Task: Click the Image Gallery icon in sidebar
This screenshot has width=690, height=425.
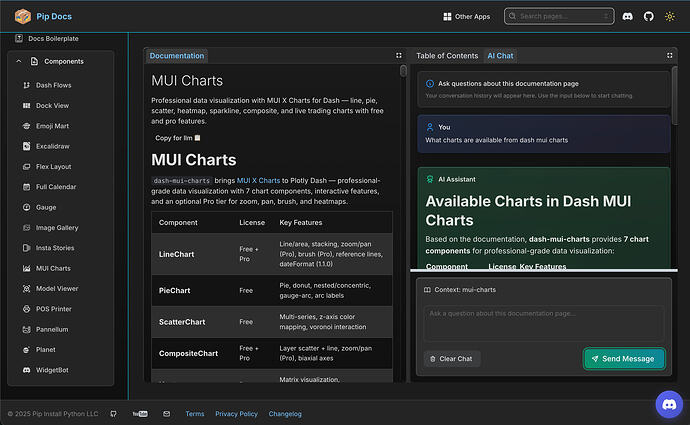Action: pos(26,227)
